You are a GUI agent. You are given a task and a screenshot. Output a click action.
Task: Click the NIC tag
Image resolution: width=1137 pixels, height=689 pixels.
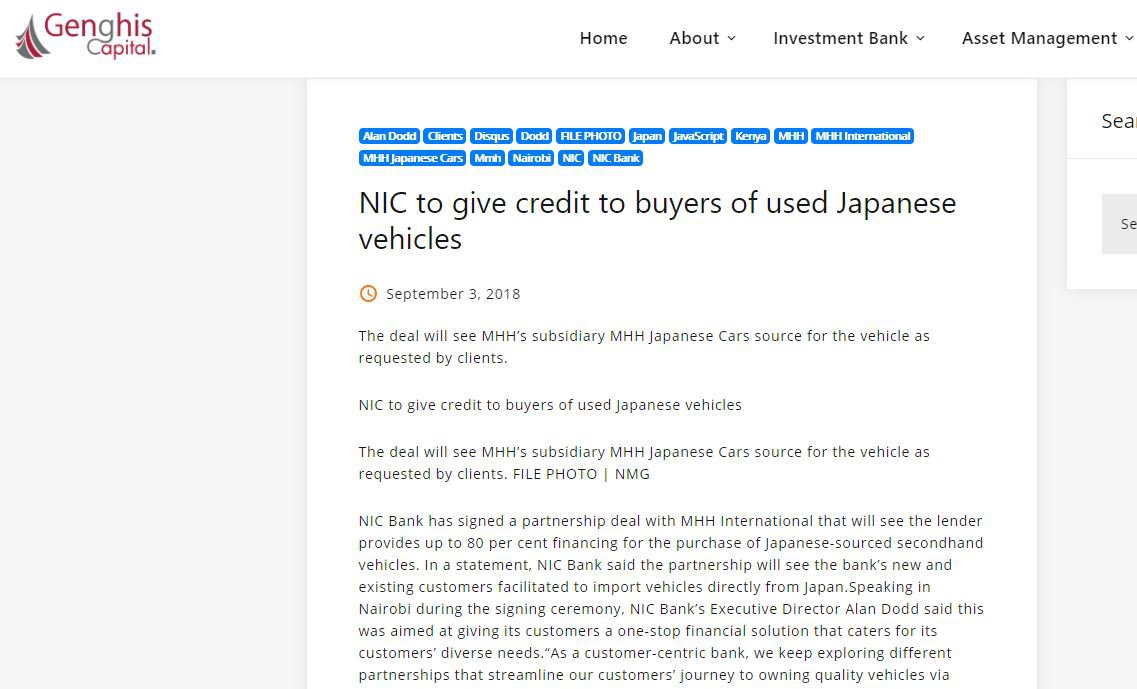click(x=571, y=158)
